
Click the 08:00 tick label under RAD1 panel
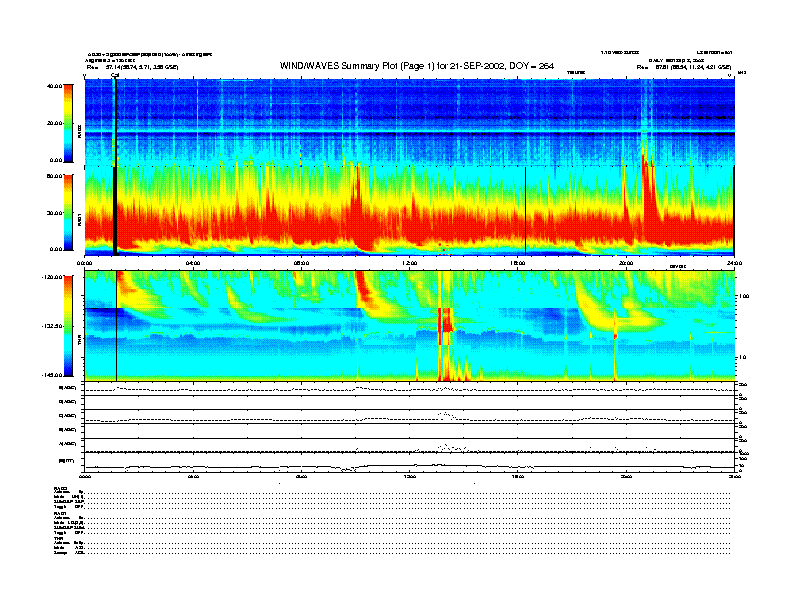pyautogui.click(x=301, y=263)
